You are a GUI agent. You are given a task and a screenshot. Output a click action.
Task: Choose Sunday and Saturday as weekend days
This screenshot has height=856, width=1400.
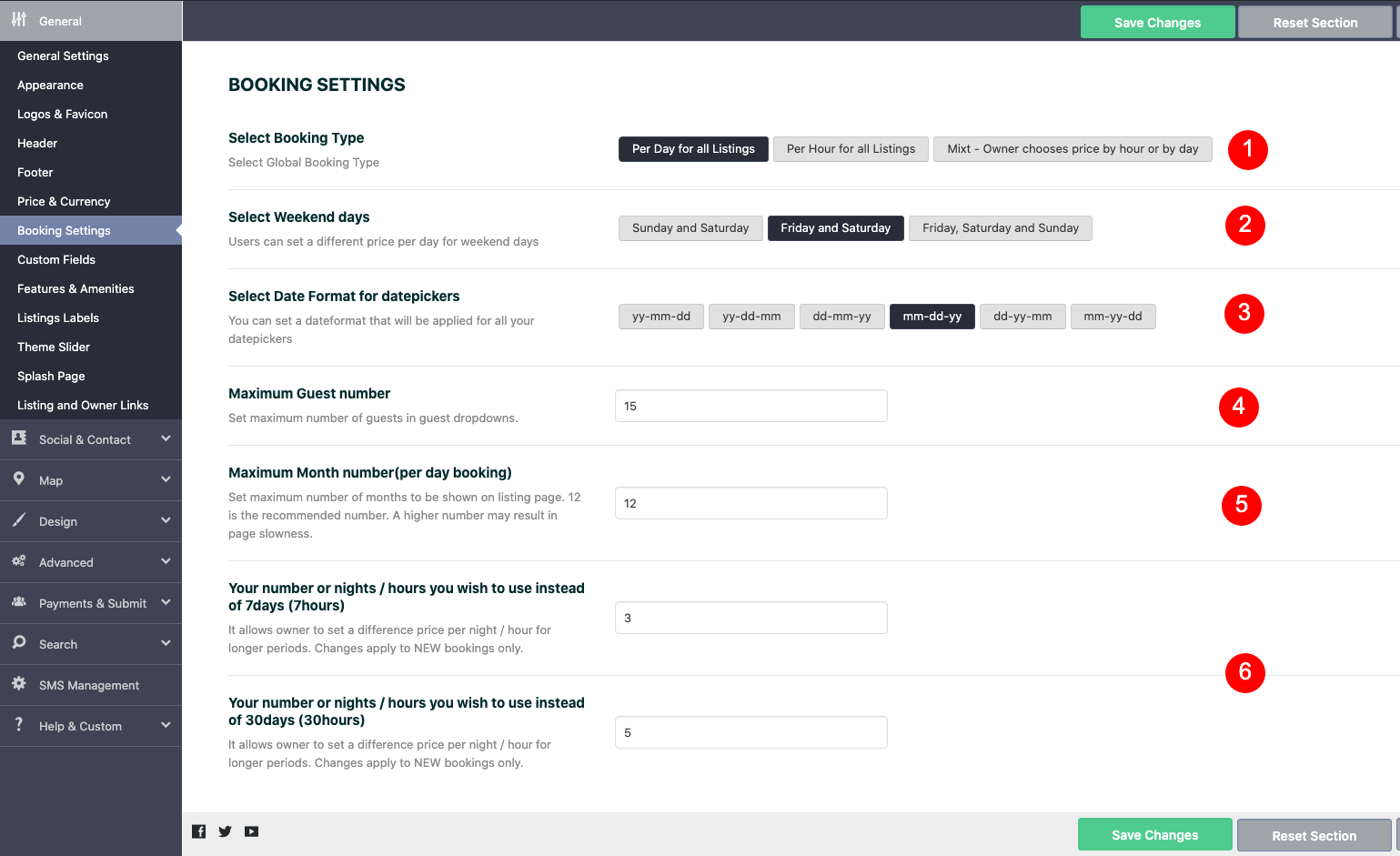(x=690, y=227)
